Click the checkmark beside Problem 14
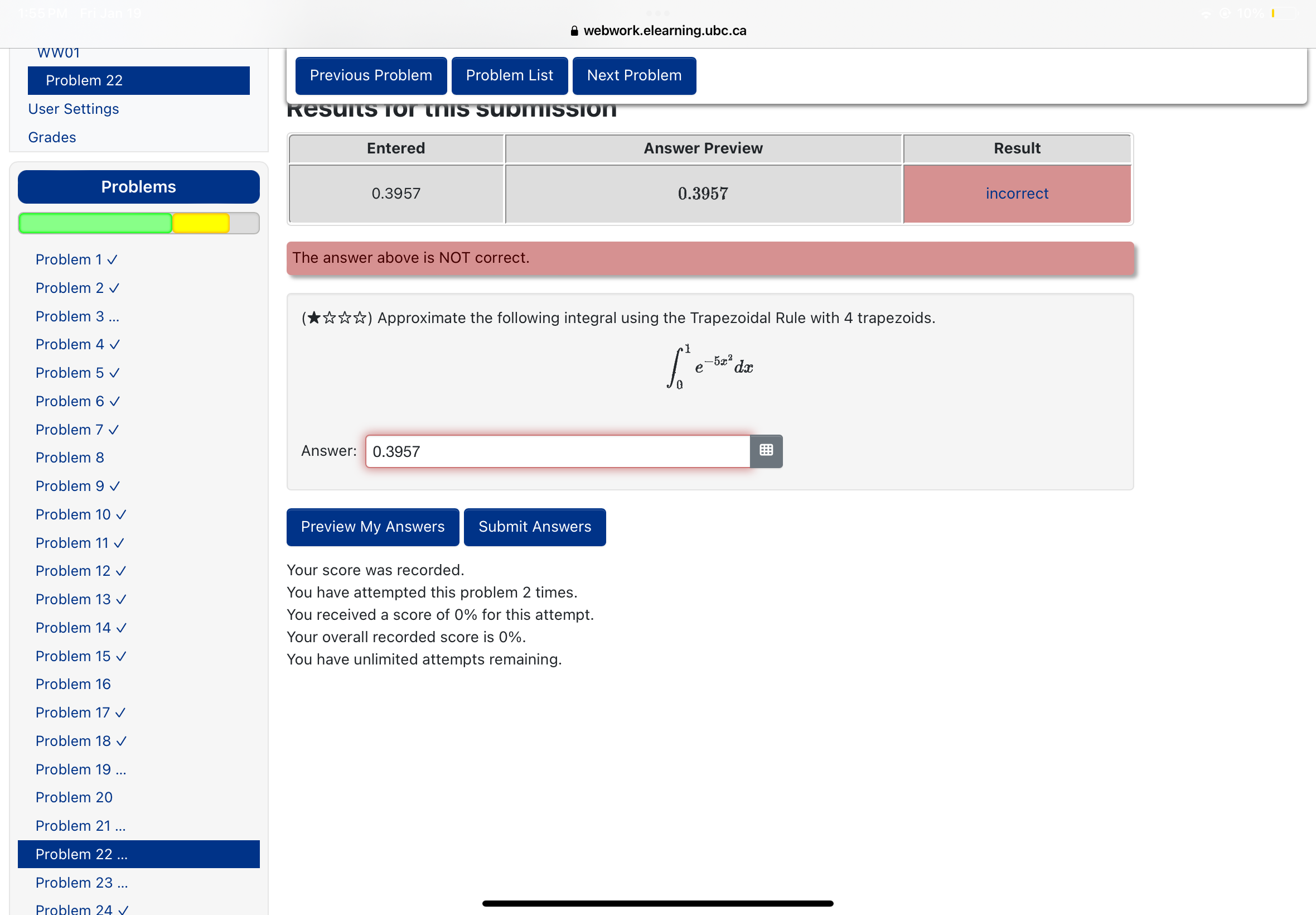1316x915 pixels. pos(122,628)
